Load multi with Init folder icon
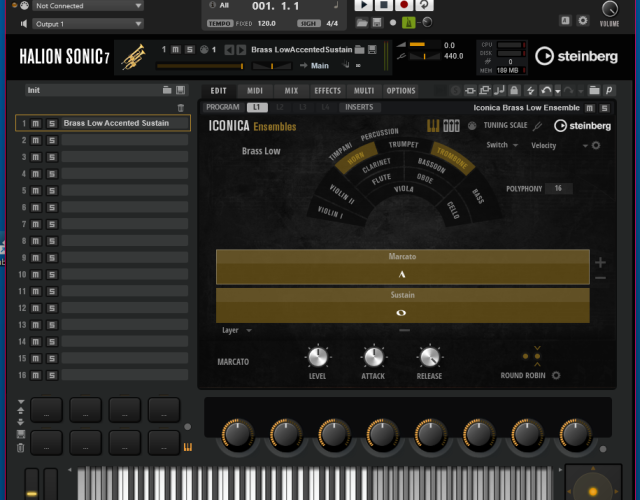The image size is (640, 500). pos(167,90)
